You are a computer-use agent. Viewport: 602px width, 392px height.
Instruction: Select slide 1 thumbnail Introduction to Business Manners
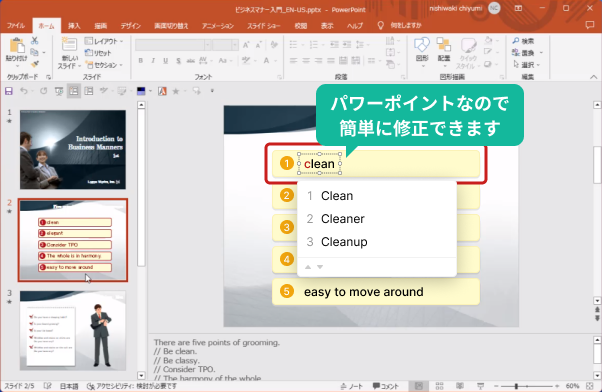pos(73,149)
